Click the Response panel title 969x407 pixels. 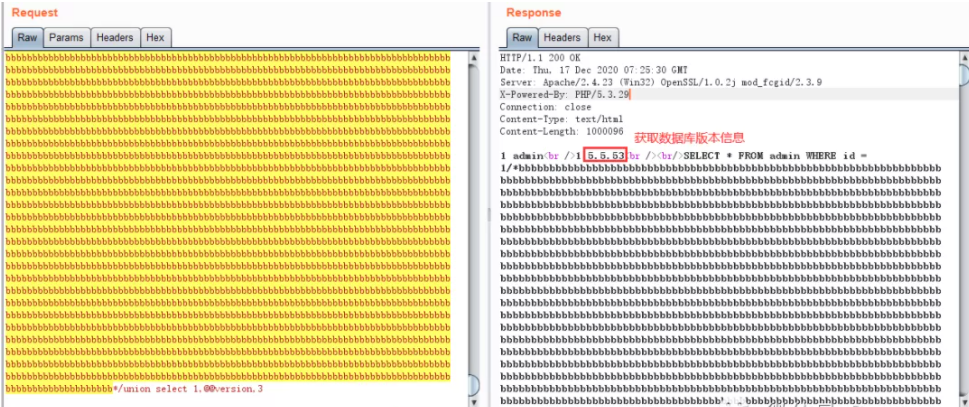pyautogui.click(x=534, y=13)
